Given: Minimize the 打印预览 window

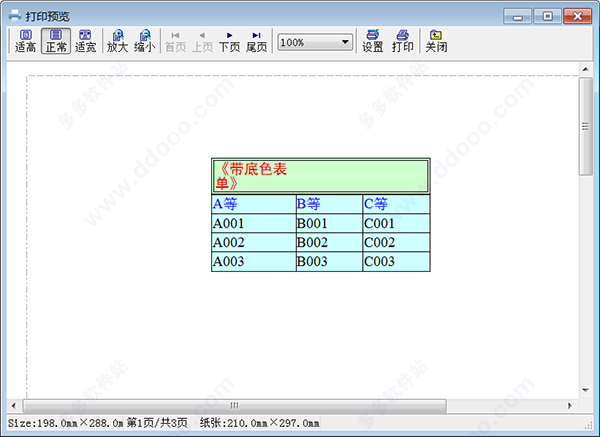Looking at the screenshot, I should coord(517,16).
